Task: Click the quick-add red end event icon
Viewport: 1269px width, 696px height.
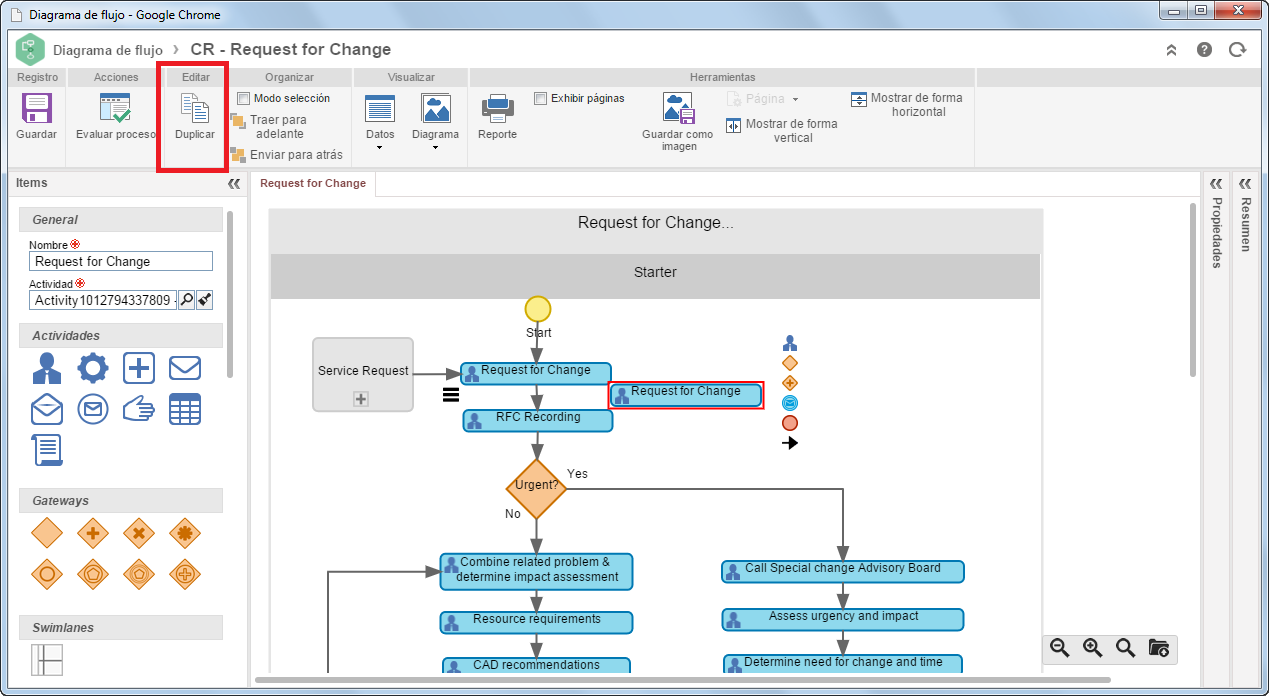Action: point(790,422)
